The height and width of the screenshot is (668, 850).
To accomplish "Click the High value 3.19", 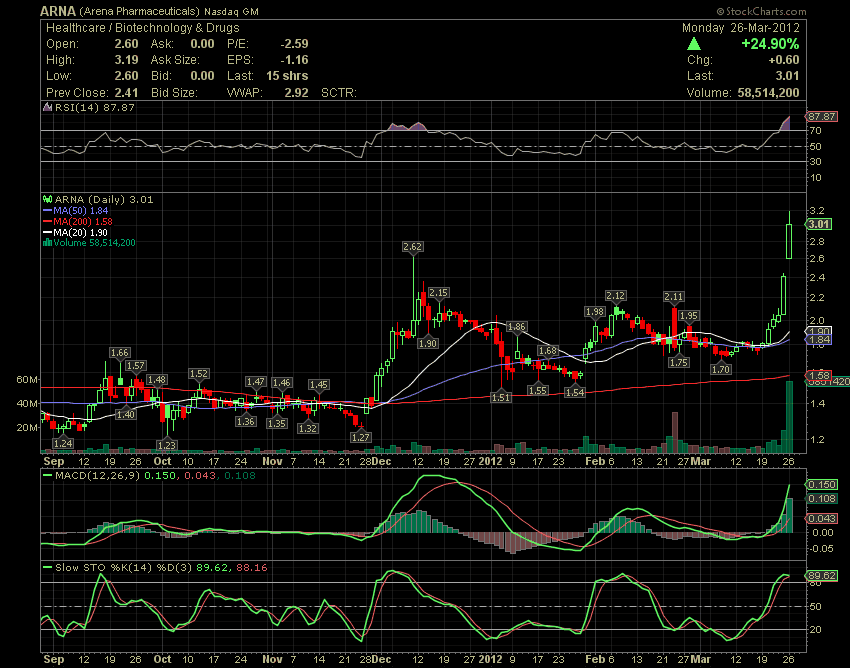I will pos(126,60).
